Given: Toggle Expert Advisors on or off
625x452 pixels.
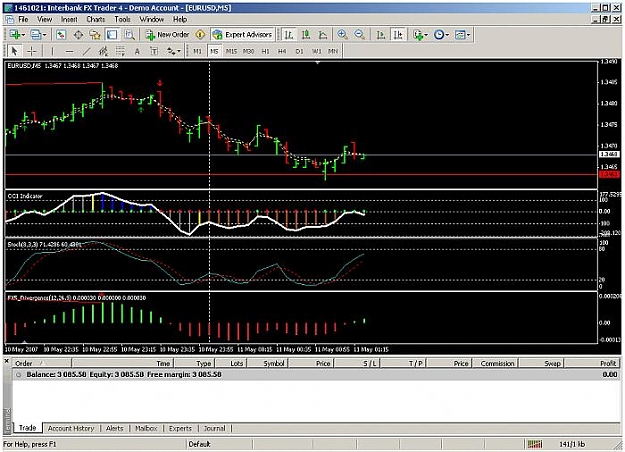Looking at the screenshot, I should pos(243,35).
